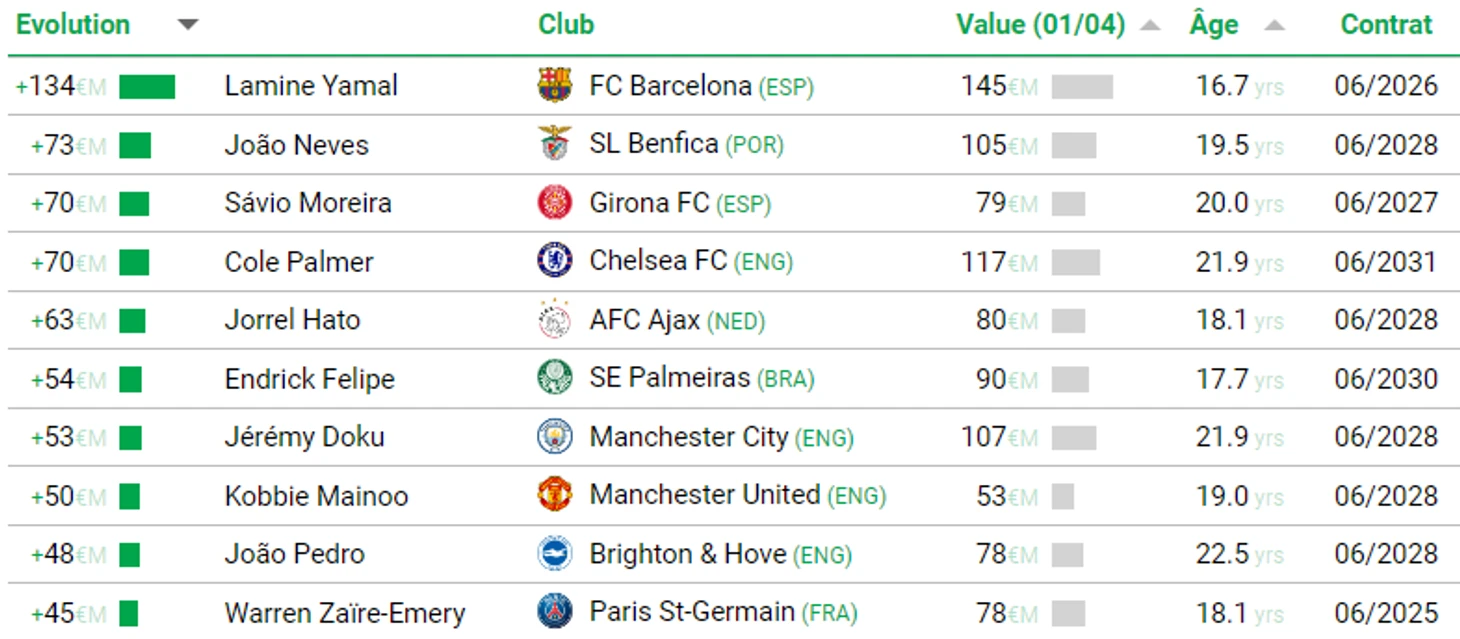
Task: Click the Paris St-Germain club crest
Action: click(554, 612)
